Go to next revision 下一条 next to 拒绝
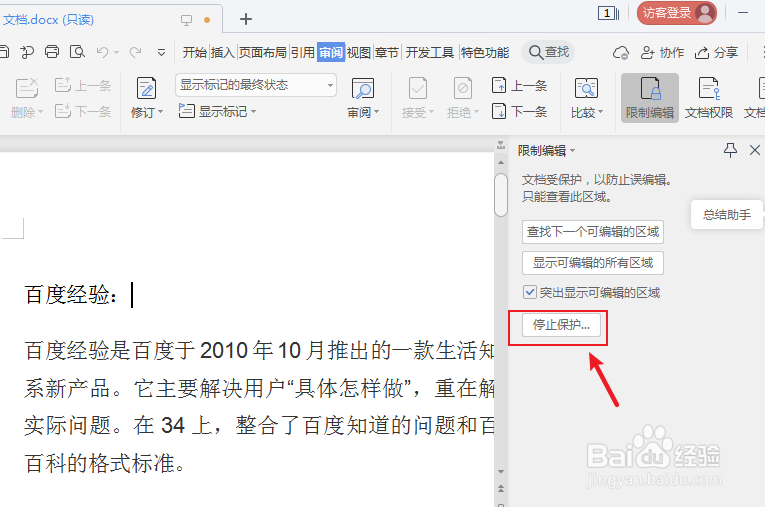This screenshot has height=507, width=765. pos(520,111)
